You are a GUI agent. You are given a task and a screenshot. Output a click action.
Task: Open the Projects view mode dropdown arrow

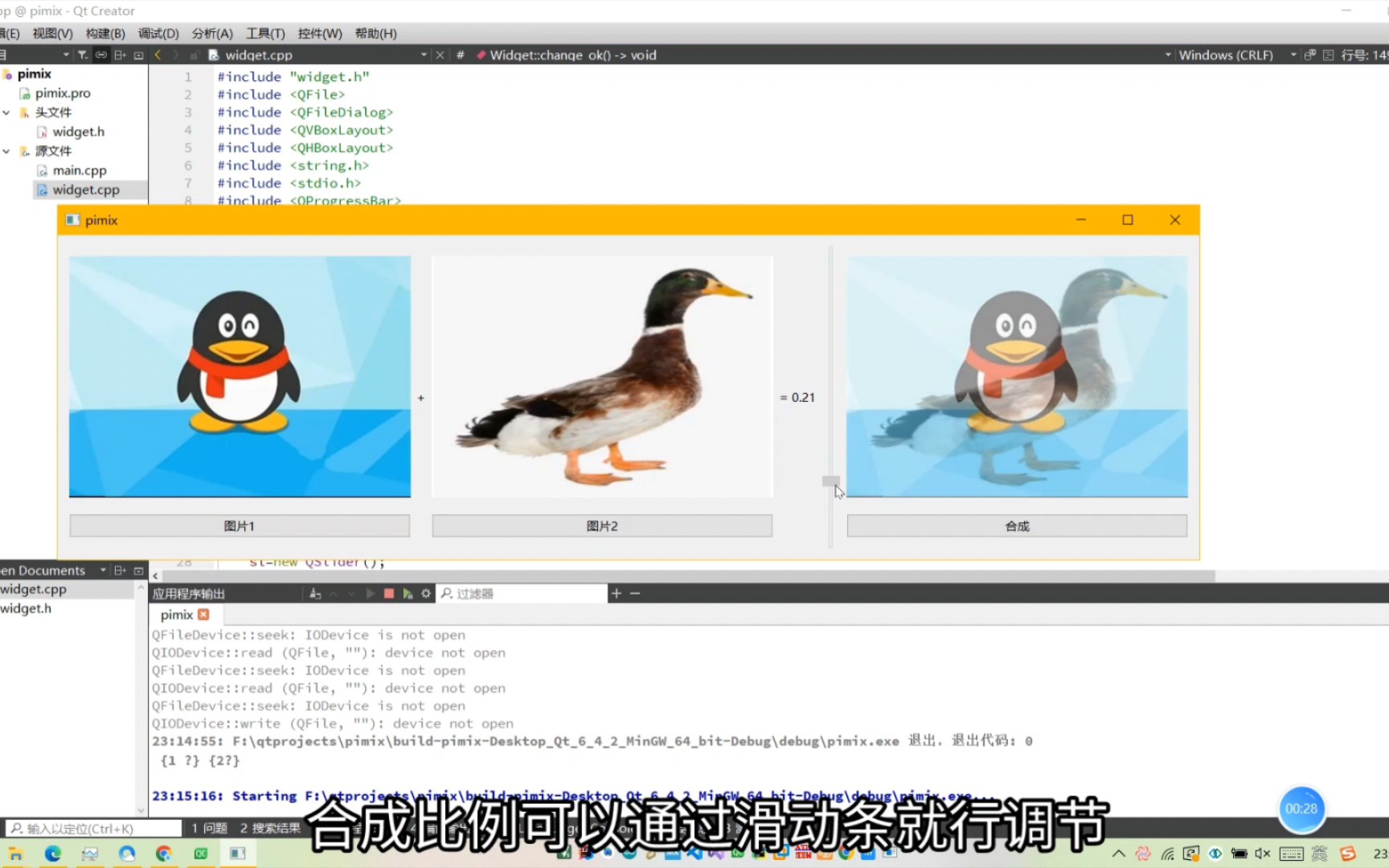(x=66, y=55)
